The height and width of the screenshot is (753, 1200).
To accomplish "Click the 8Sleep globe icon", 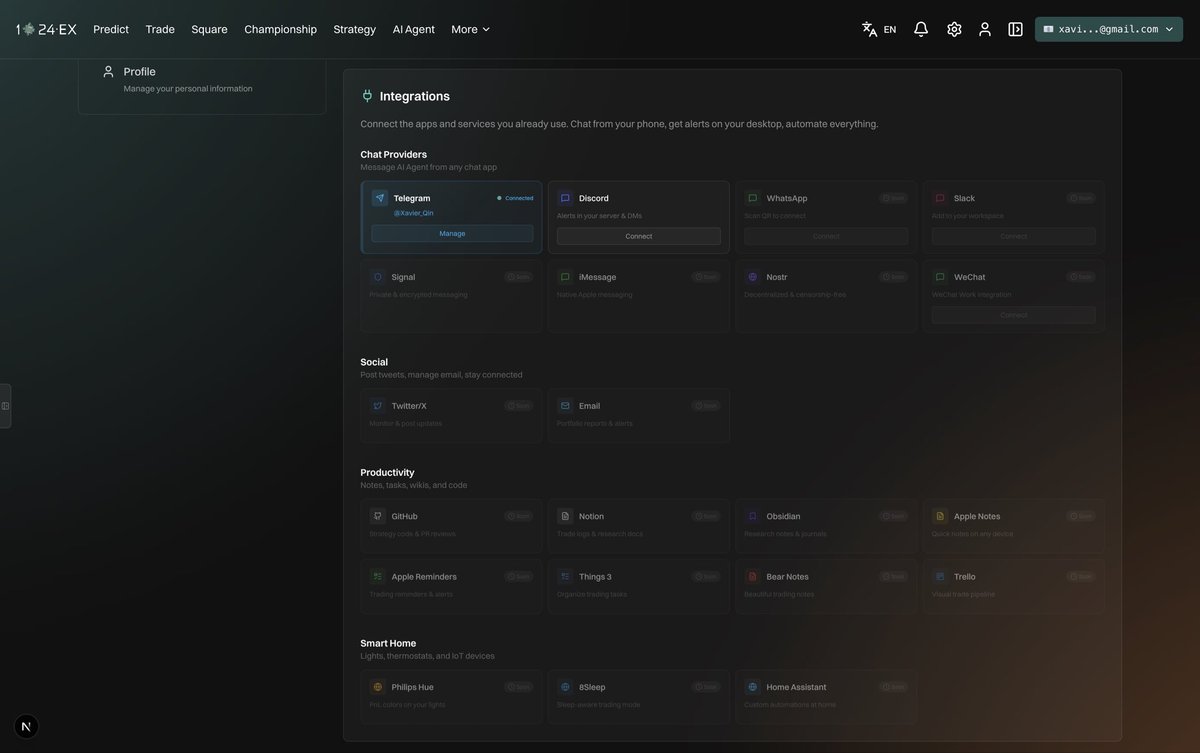I will pos(565,687).
